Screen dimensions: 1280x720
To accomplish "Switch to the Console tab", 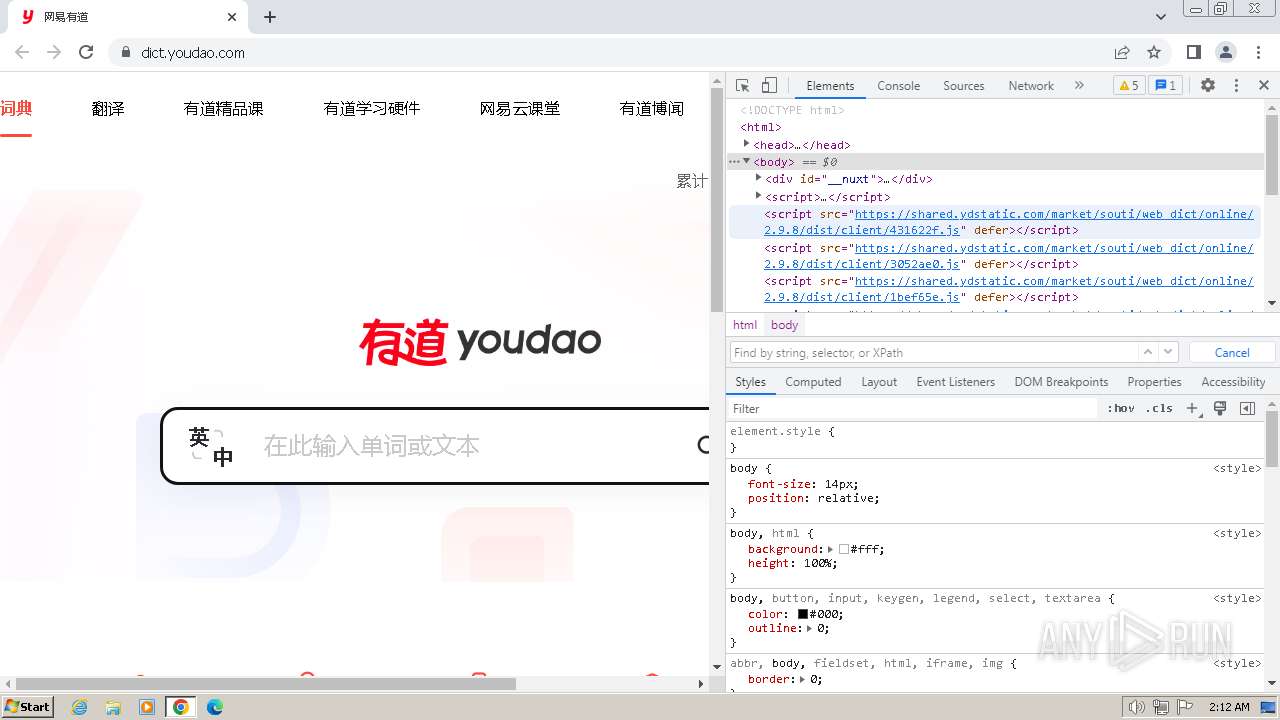I will pyautogui.click(x=898, y=86).
